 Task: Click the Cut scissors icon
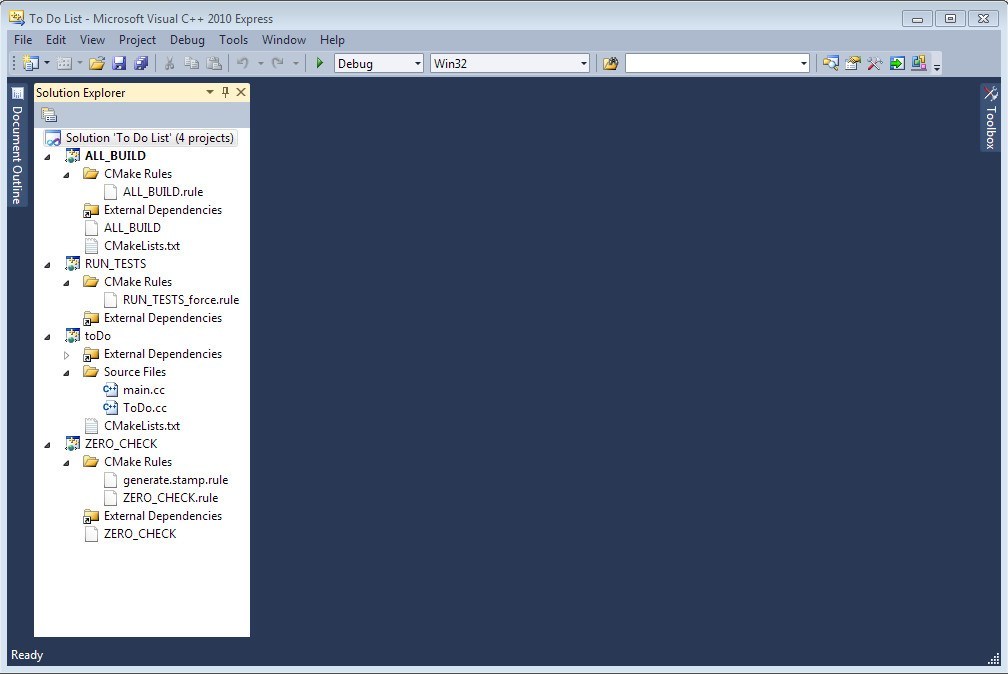coord(170,63)
